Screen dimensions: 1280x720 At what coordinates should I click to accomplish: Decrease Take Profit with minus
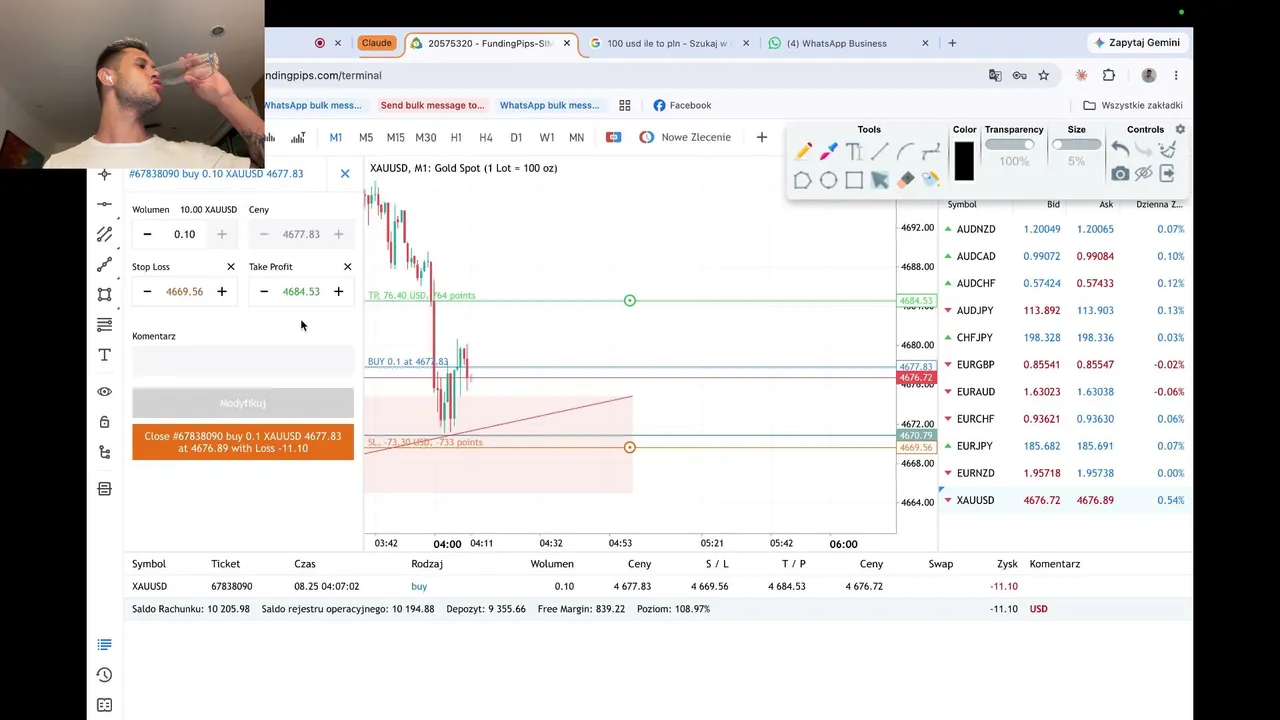(264, 291)
